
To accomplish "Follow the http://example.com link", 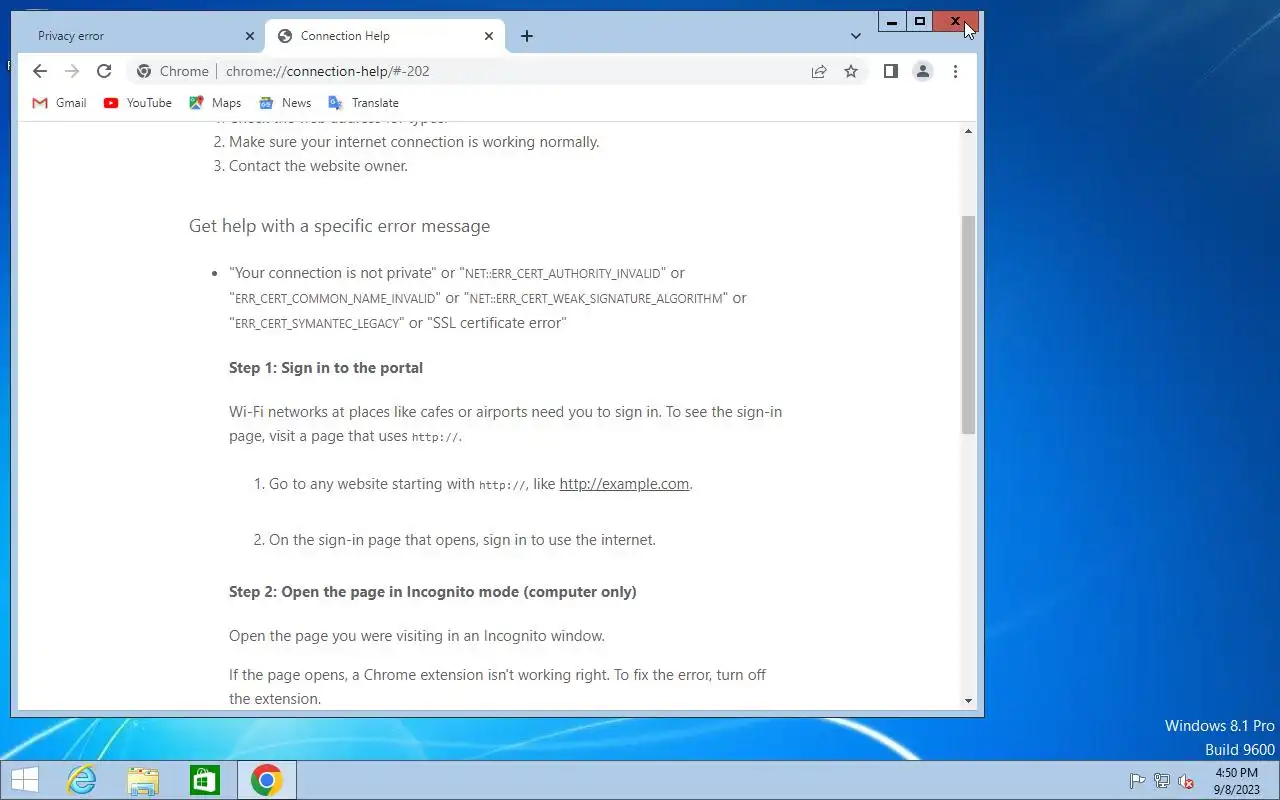I will pyautogui.click(x=624, y=484).
